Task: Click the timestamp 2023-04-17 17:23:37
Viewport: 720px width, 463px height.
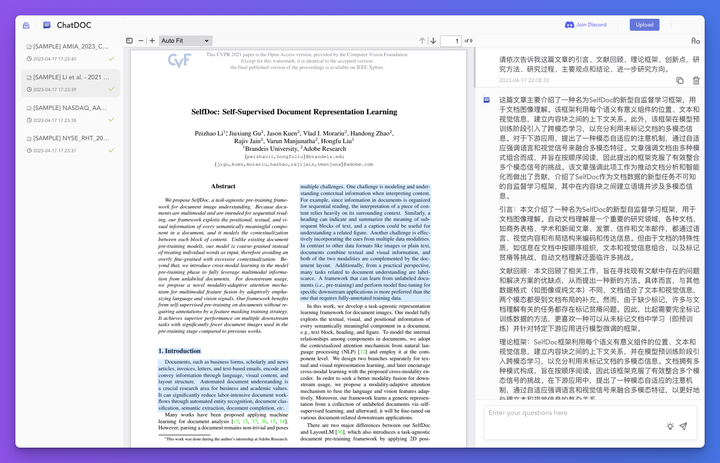Action: pos(55,151)
